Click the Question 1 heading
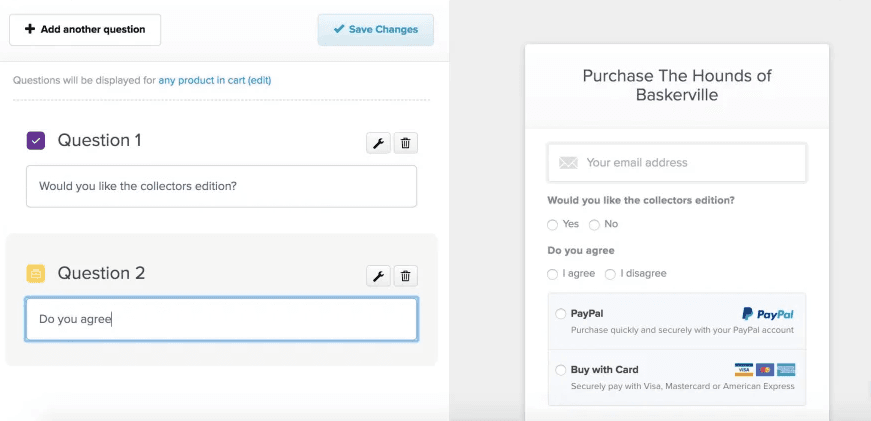This screenshot has height=421, width=871. [99, 141]
